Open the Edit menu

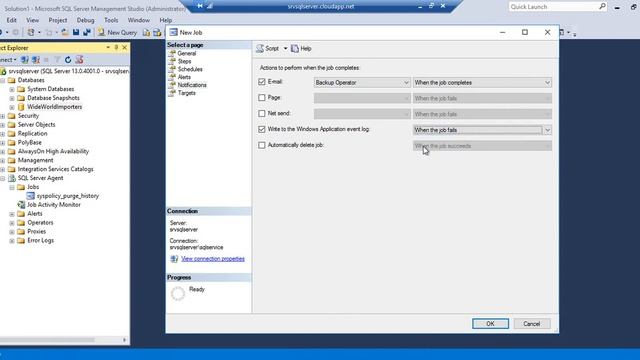[x=11, y=20]
